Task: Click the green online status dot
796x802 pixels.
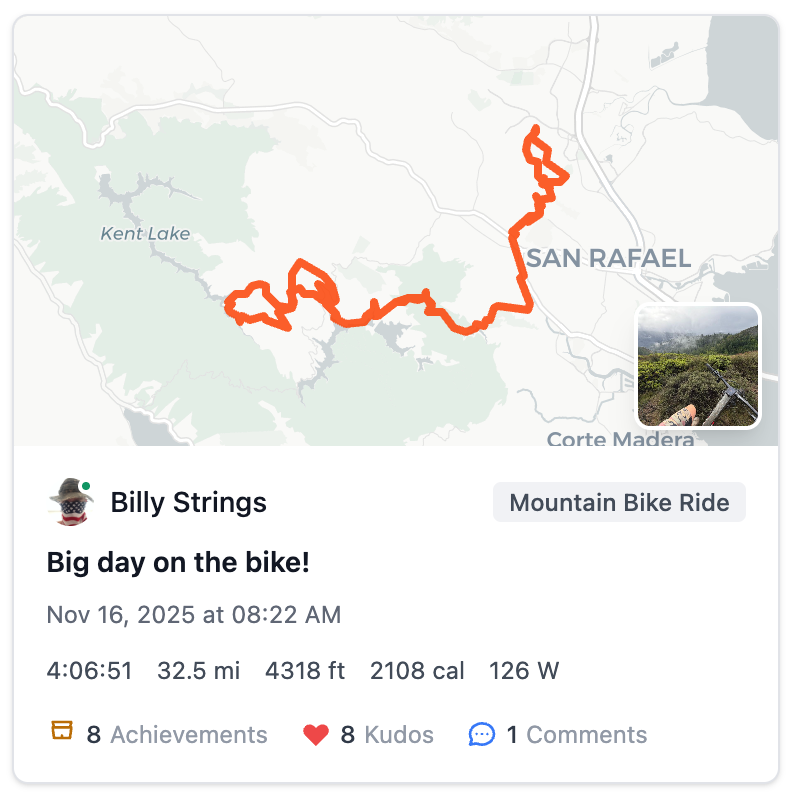Action: (x=87, y=487)
